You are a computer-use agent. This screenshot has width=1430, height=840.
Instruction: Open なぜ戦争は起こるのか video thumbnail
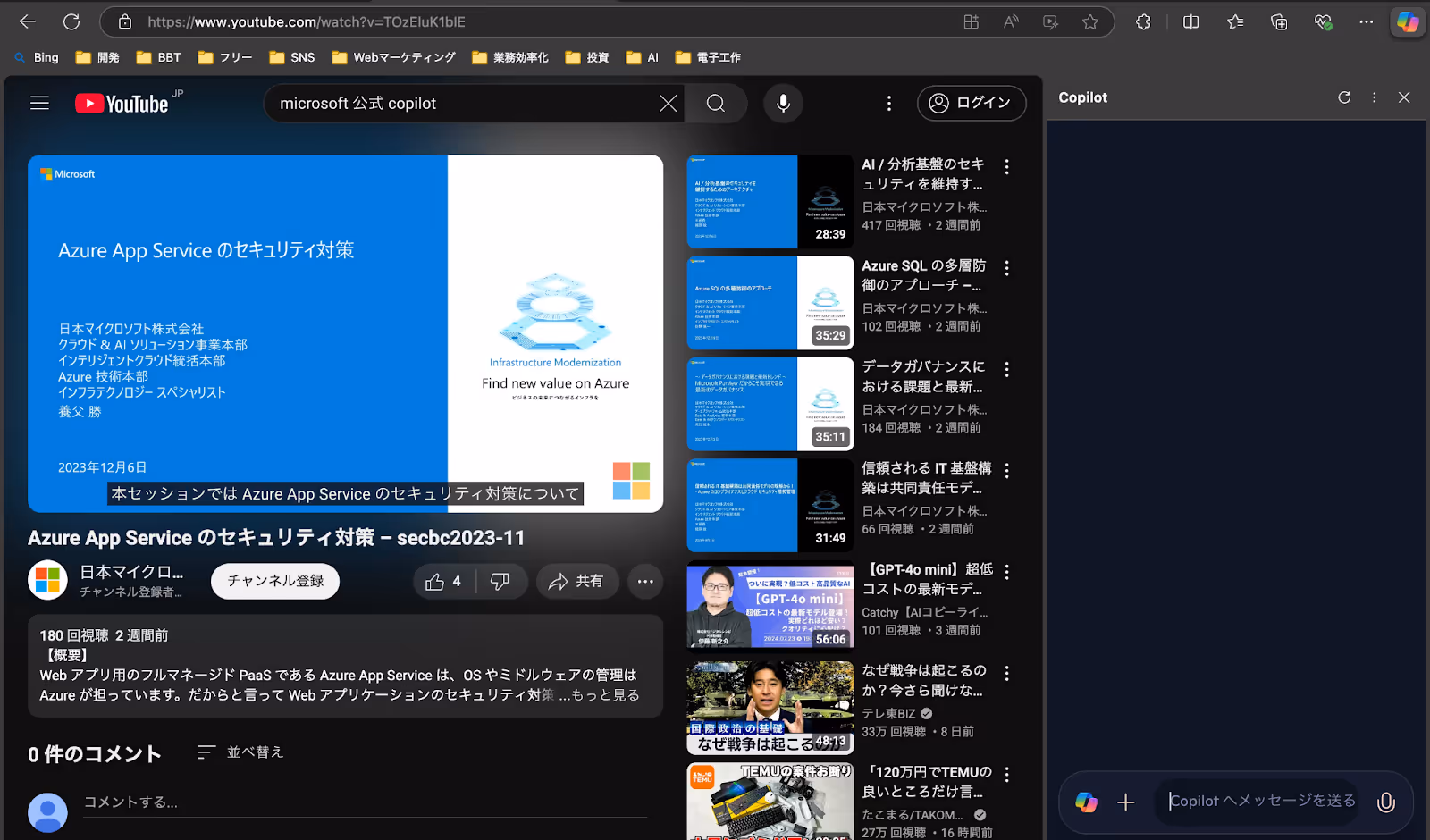[770, 708]
